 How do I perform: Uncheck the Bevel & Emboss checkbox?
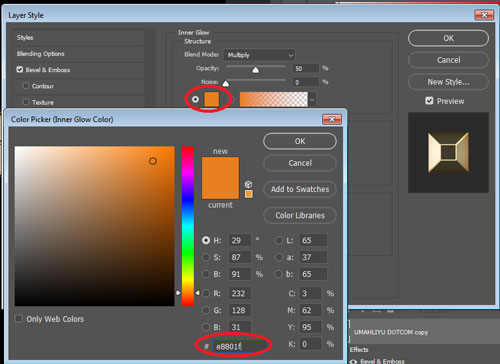[x=20, y=69]
